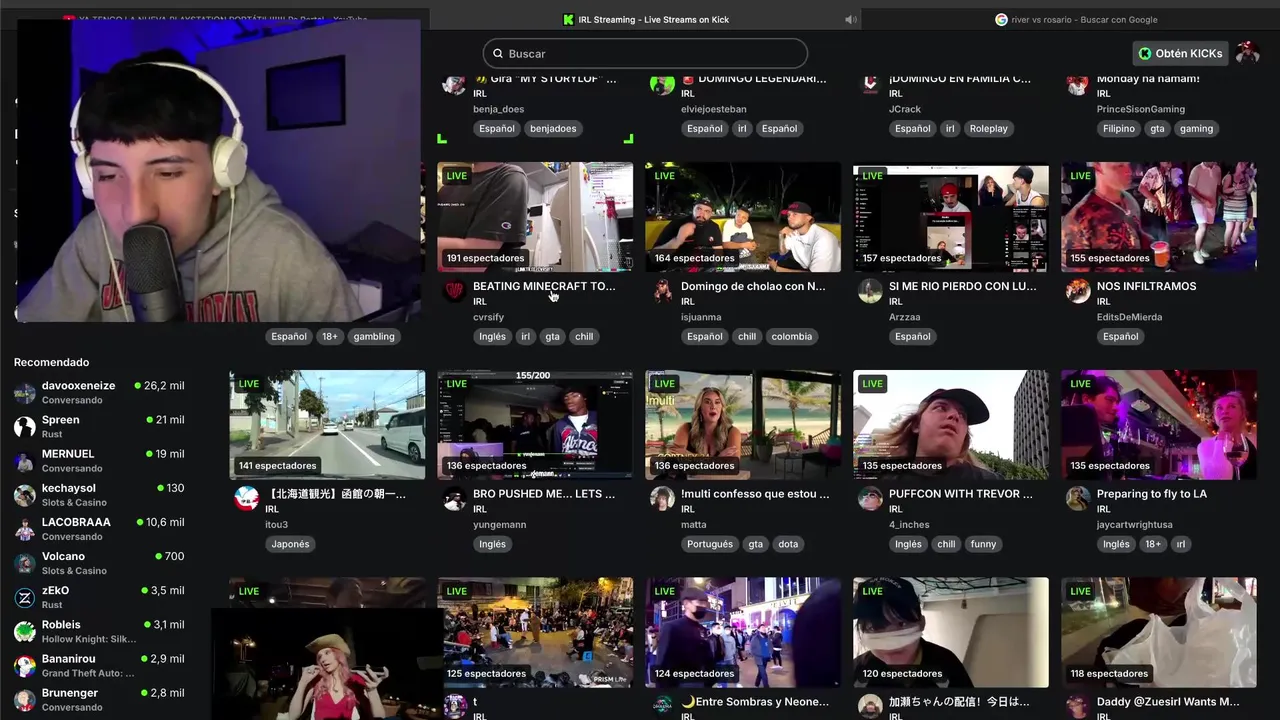
Task: Select the colombia tag under isjuanma
Action: (x=792, y=336)
